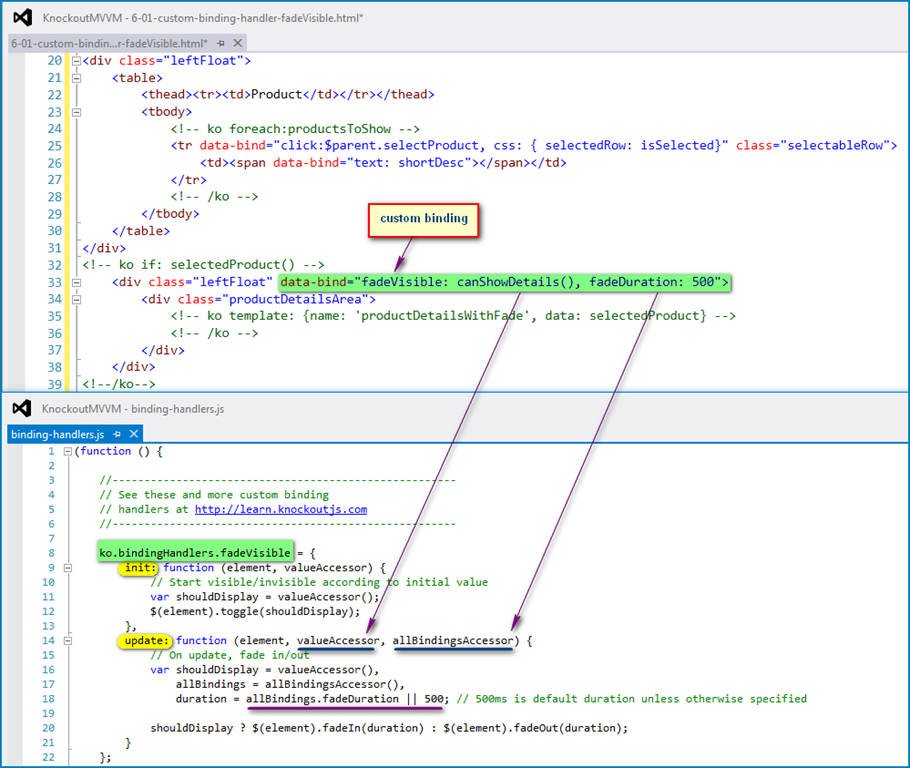Collapse the productDetailsArea div at line 34
The height and width of the screenshot is (768, 910).
pos(76,299)
